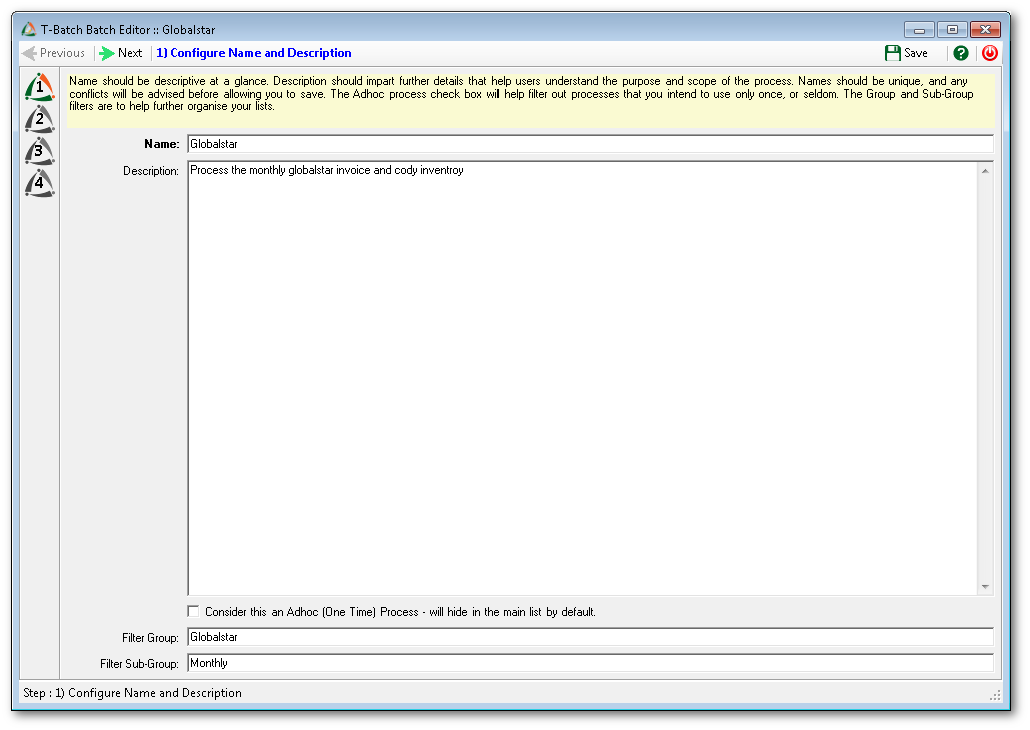Maximize the Batch Editor window
The width and height of the screenshot is (1030, 730).
tap(952, 30)
